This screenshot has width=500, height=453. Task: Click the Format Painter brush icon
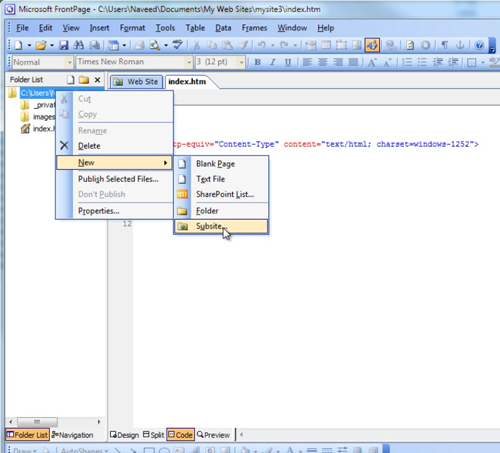coord(243,45)
